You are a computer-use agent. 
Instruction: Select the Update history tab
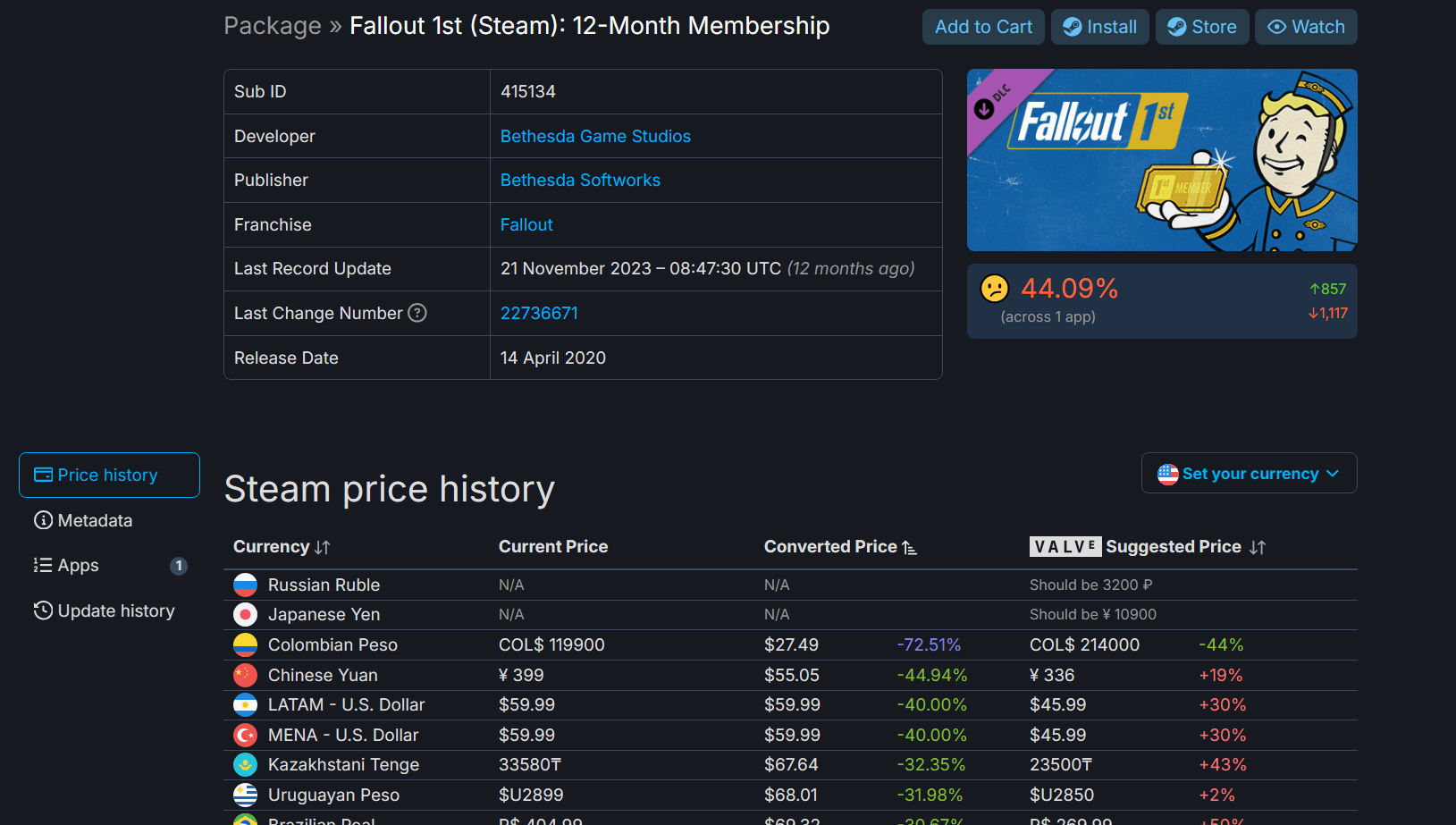109,610
